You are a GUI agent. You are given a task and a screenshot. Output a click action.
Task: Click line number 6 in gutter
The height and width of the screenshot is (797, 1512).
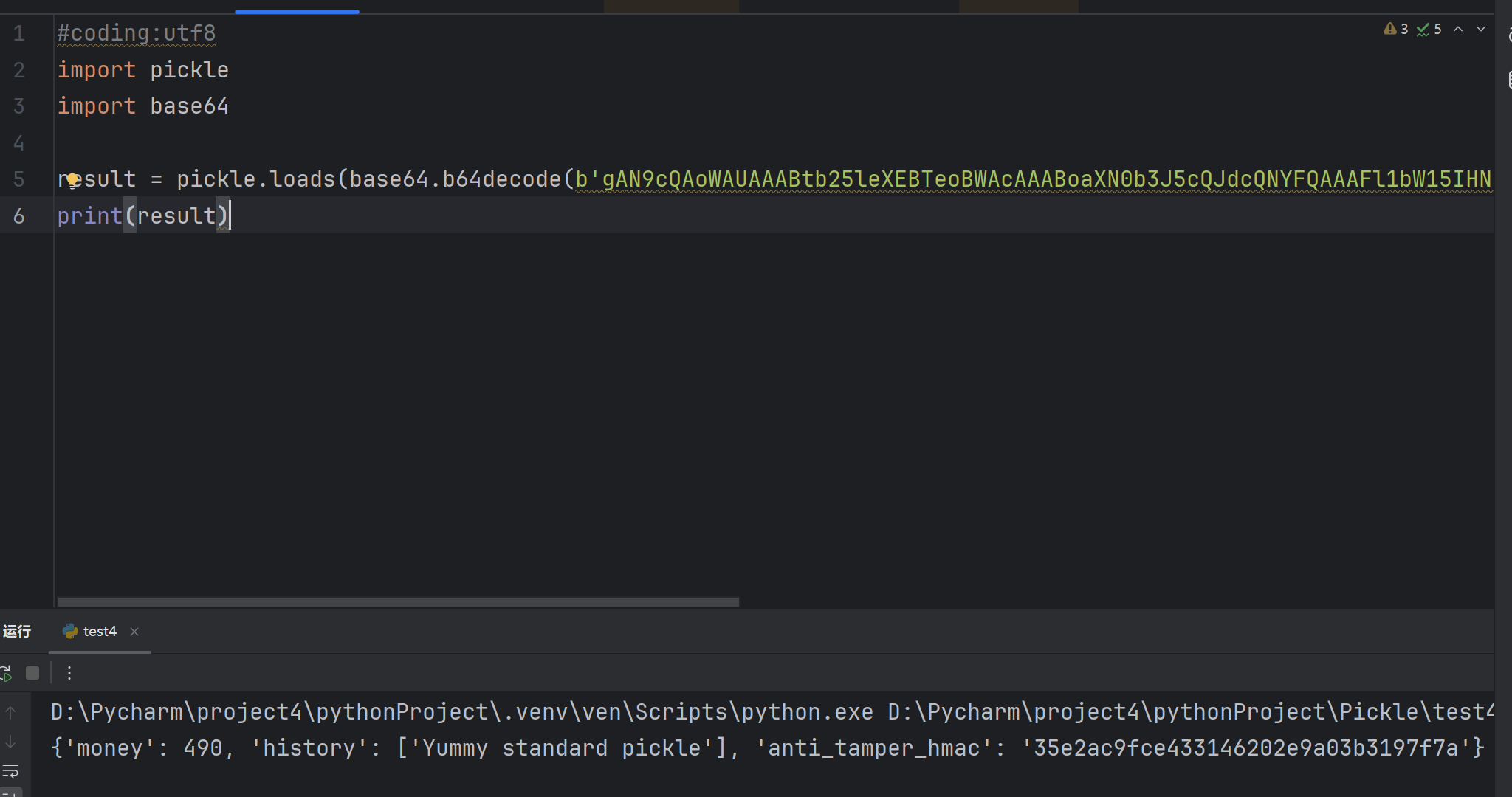[x=19, y=216]
